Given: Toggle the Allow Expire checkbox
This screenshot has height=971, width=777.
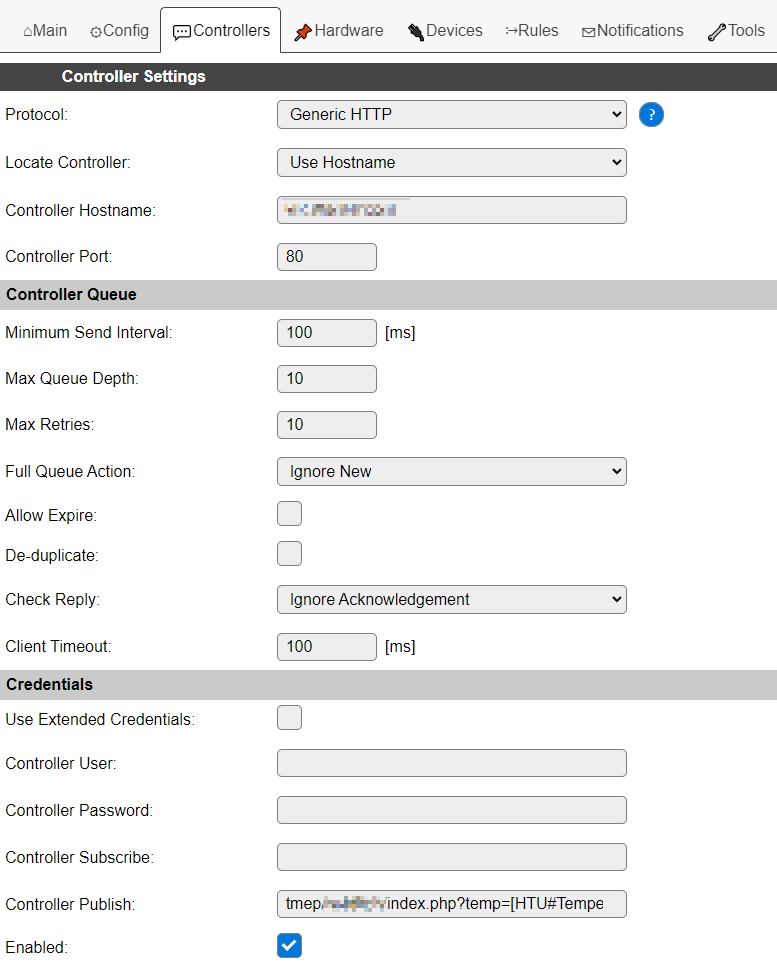Looking at the screenshot, I should tap(289, 514).
